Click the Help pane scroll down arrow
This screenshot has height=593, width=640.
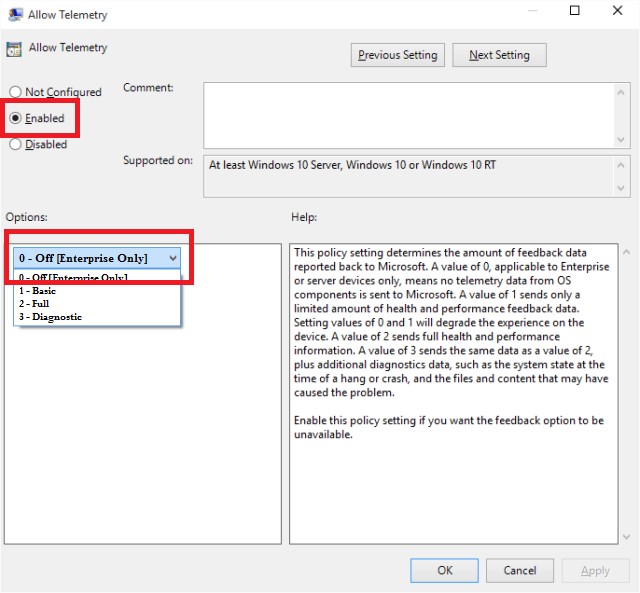[627, 537]
